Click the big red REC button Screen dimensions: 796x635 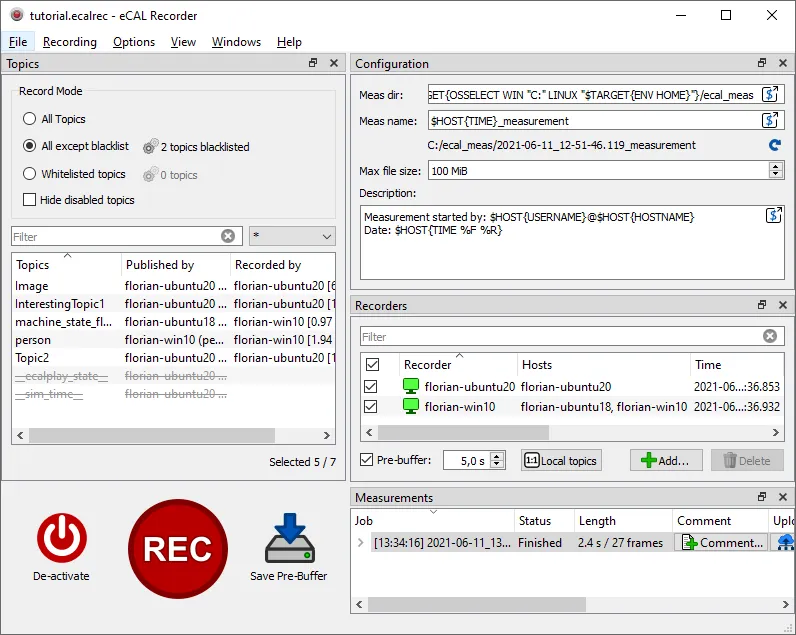click(x=178, y=548)
